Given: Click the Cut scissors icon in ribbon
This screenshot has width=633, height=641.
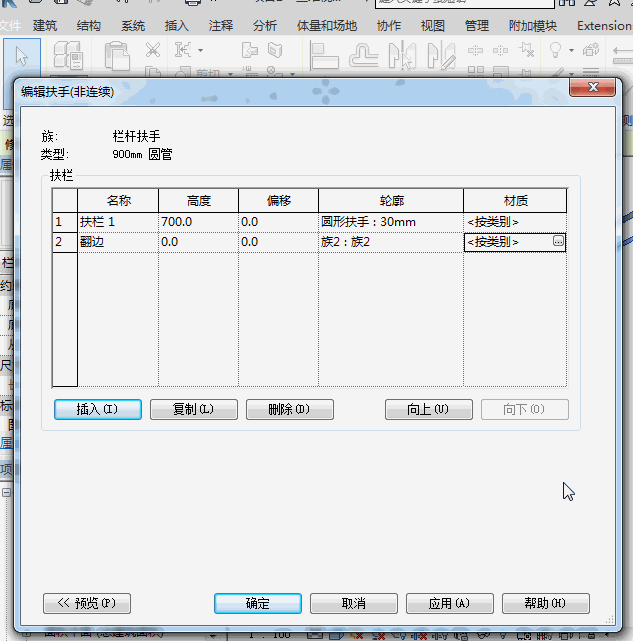Looking at the screenshot, I should pyautogui.click(x=153, y=50).
